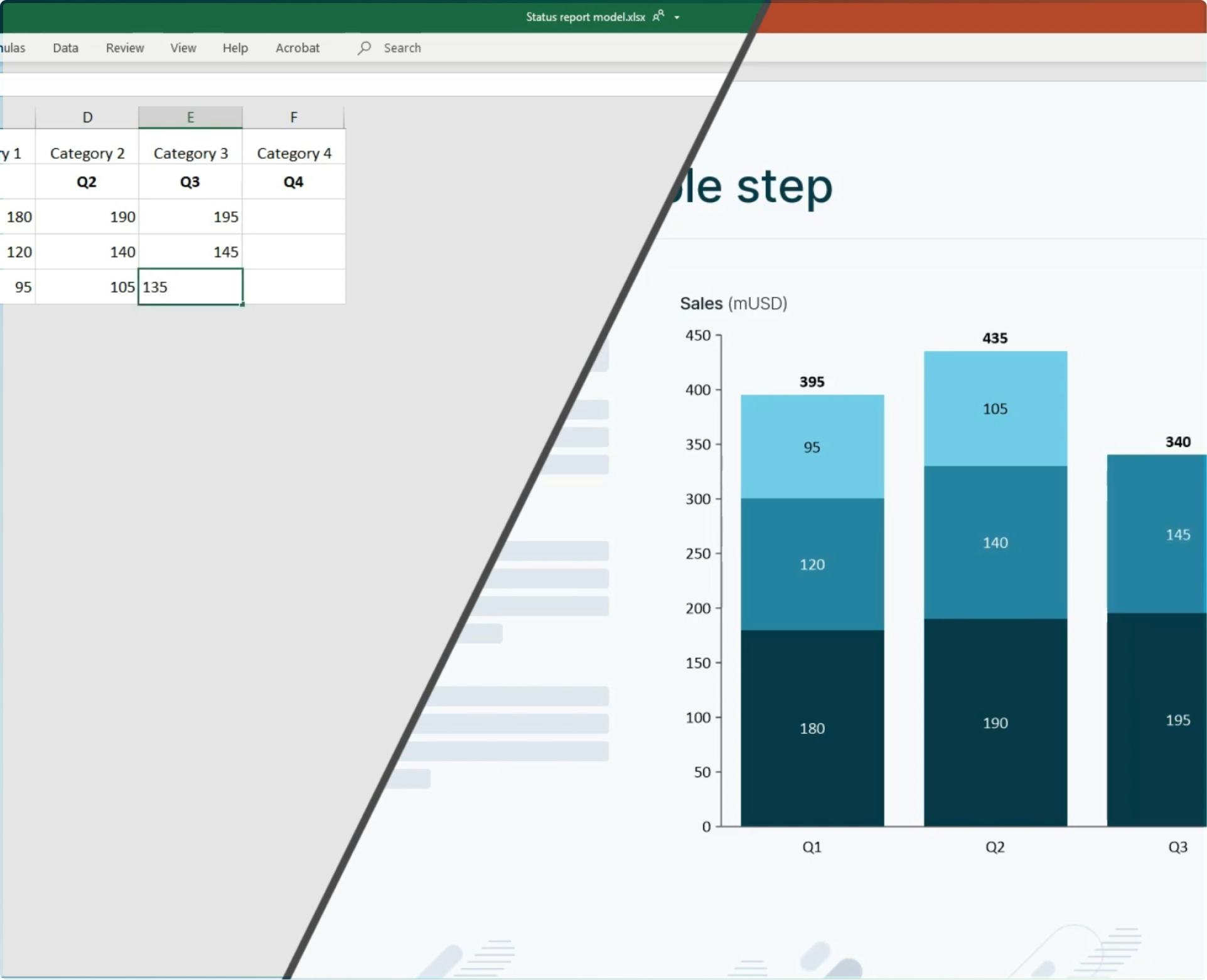Click the cell containing 135
1207x980 pixels.
(190, 286)
